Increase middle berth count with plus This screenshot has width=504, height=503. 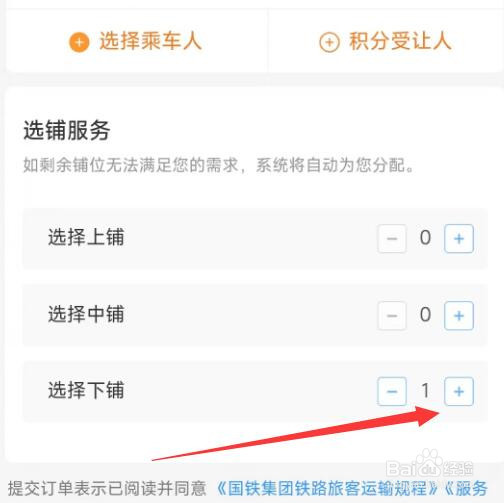[x=459, y=315]
